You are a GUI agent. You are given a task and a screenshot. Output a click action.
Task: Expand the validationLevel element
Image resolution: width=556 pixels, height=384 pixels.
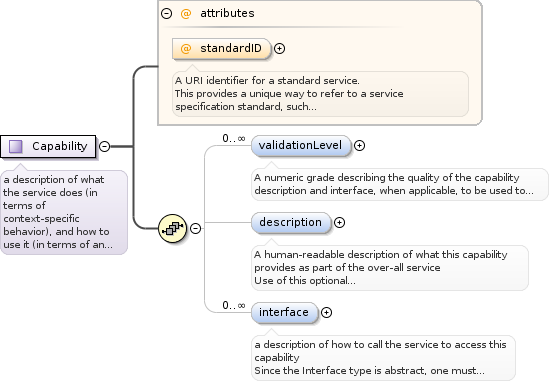point(360,145)
